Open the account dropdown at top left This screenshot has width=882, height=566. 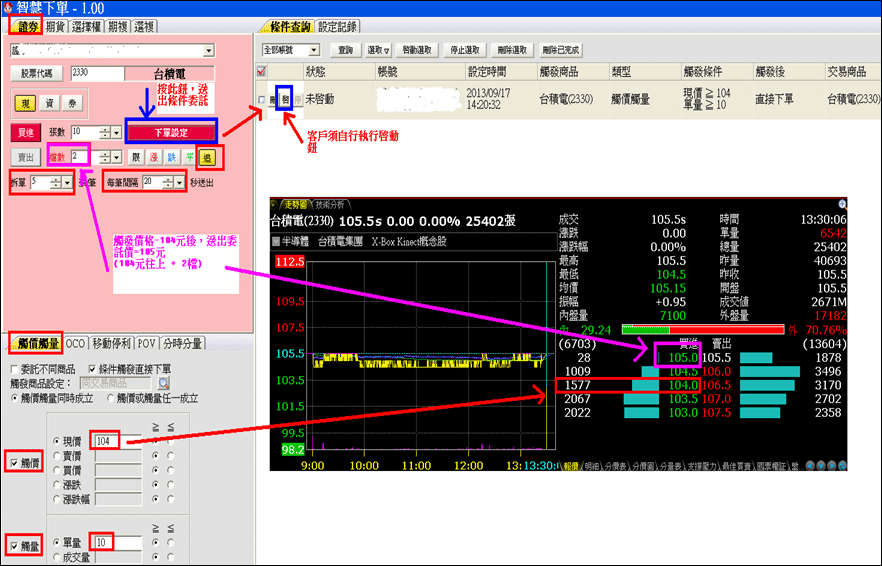[x=209, y=51]
